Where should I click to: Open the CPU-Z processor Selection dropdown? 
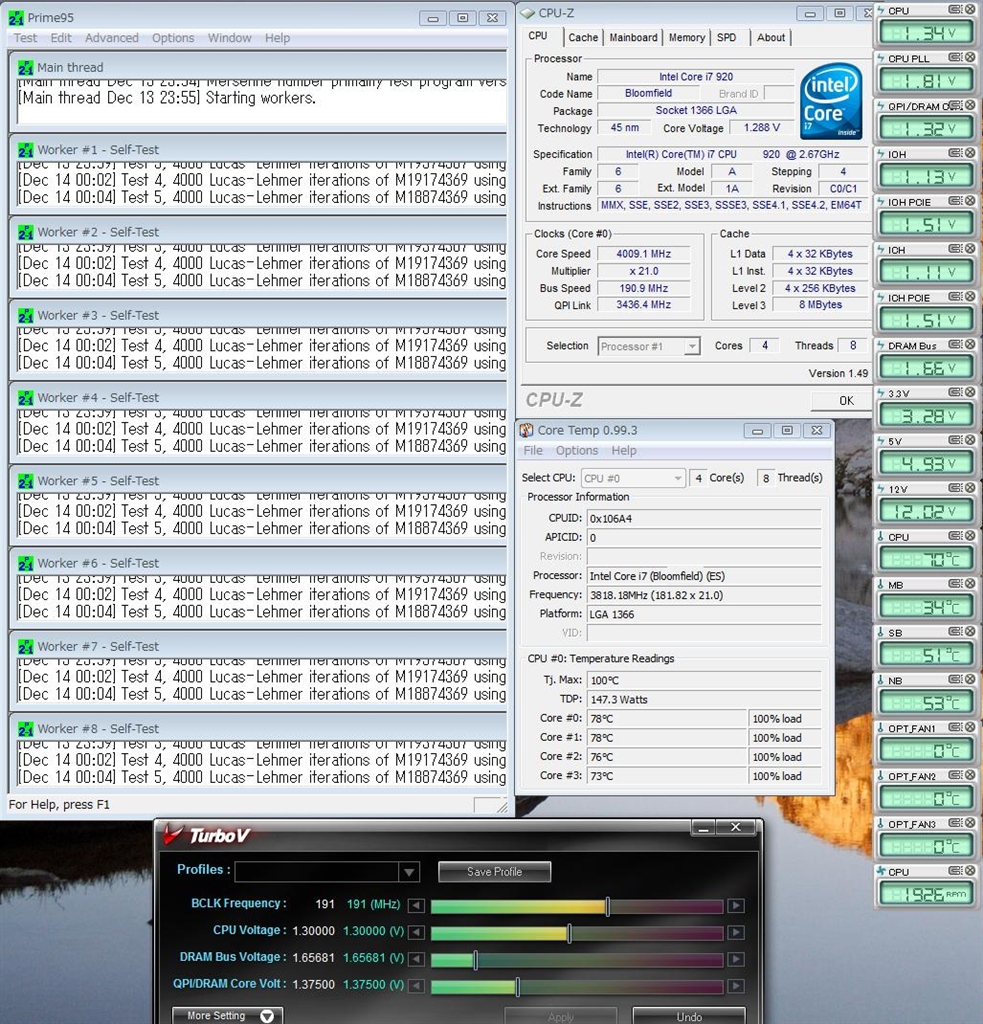pyautogui.click(x=691, y=346)
